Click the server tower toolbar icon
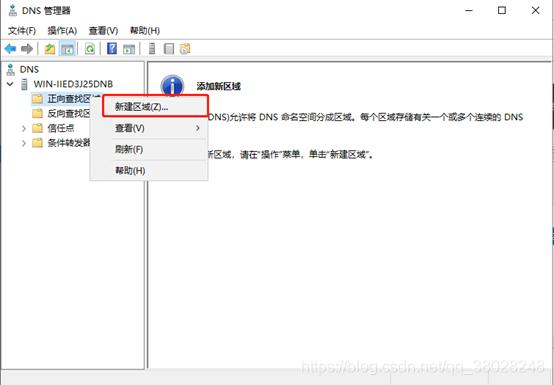 (152, 49)
